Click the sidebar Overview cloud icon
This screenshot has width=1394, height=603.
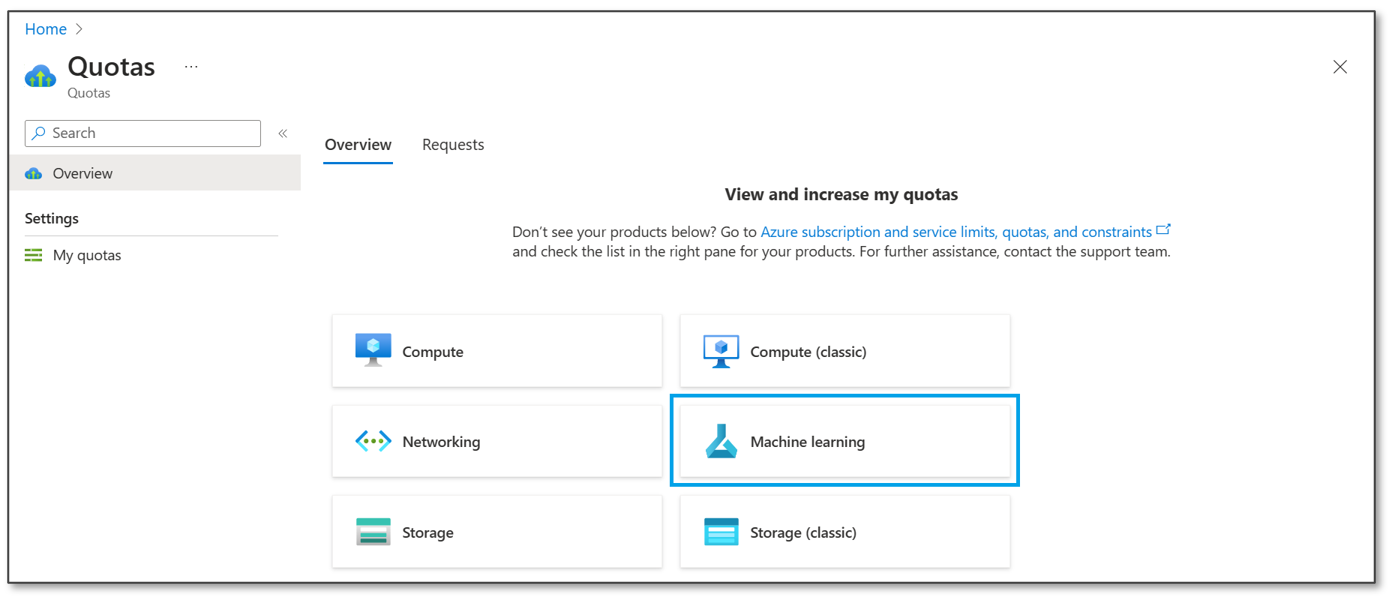[x=34, y=173]
